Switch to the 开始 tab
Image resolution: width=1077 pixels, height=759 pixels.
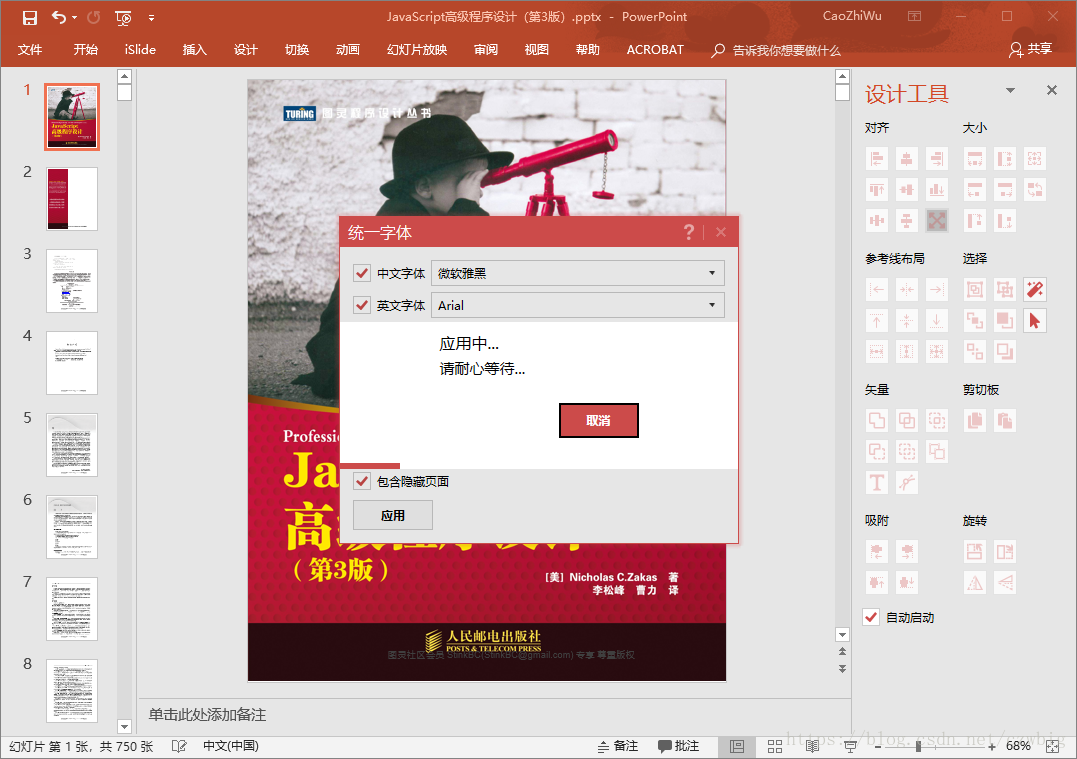point(86,49)
